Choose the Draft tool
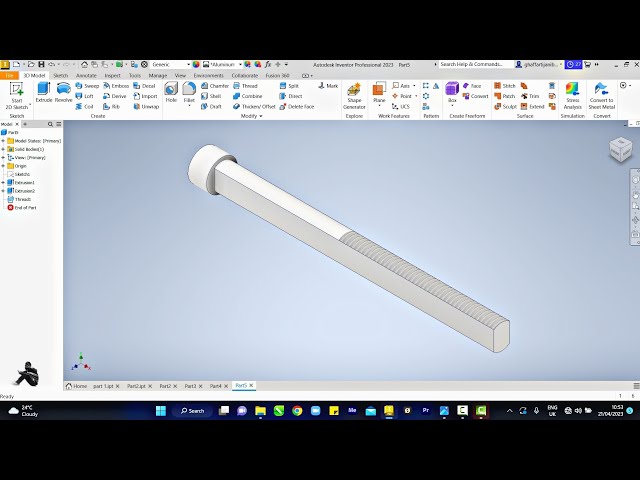640x480 pixels. click(211, 107)
